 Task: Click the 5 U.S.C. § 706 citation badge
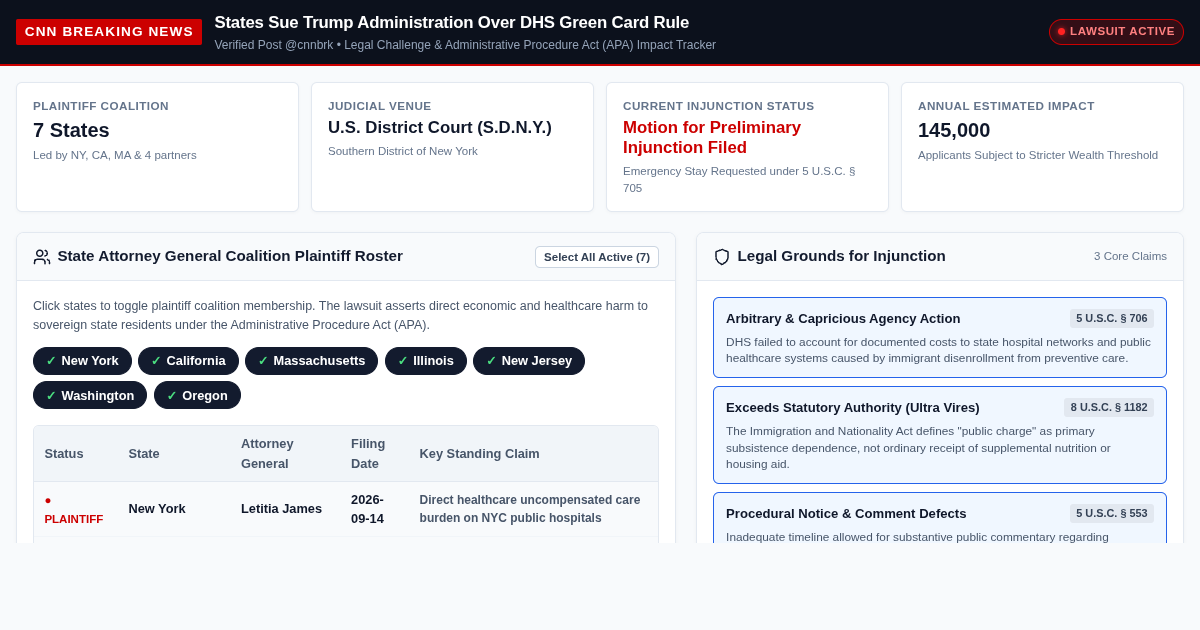click(x=1112, y=318)
